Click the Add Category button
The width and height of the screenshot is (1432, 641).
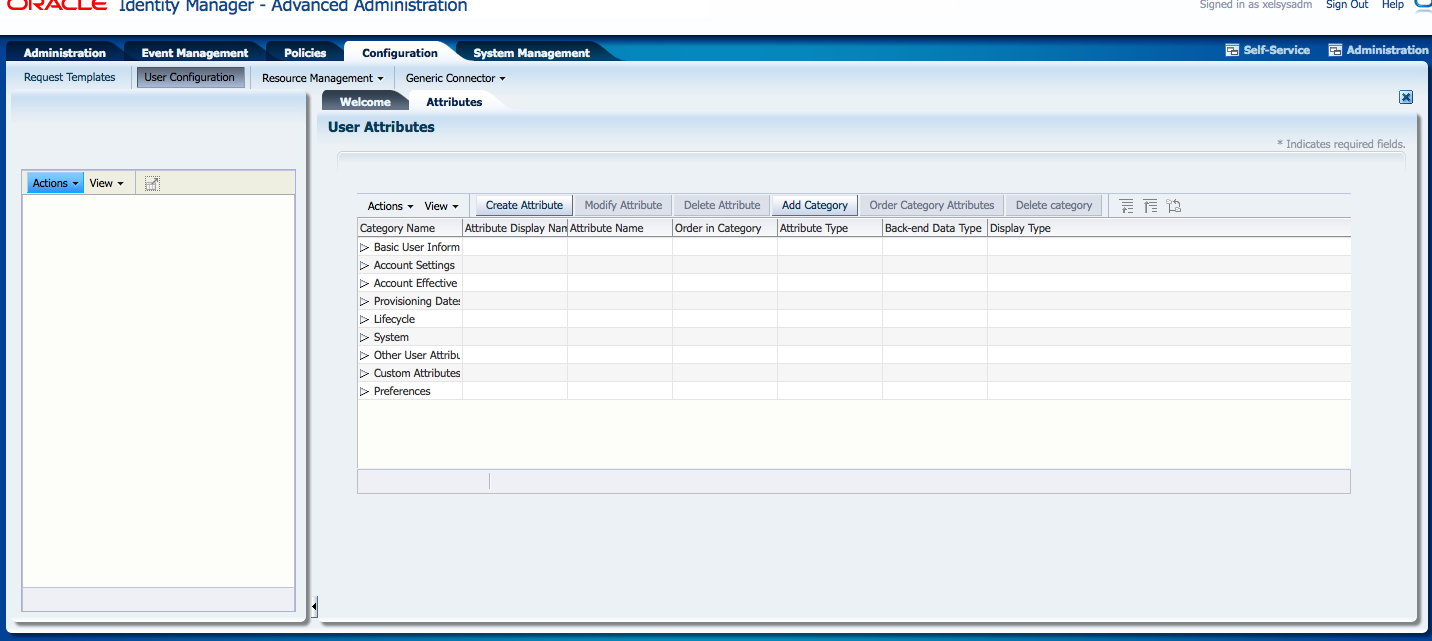814,205
